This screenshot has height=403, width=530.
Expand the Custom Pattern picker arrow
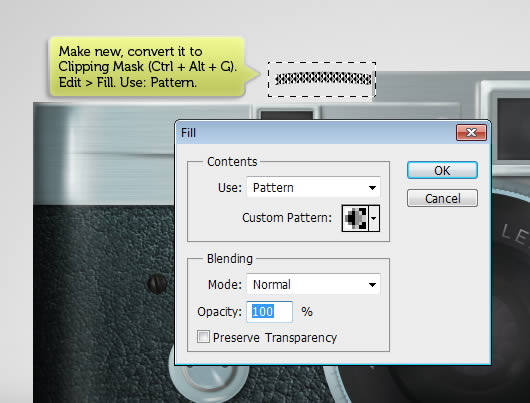coord(374,218)
